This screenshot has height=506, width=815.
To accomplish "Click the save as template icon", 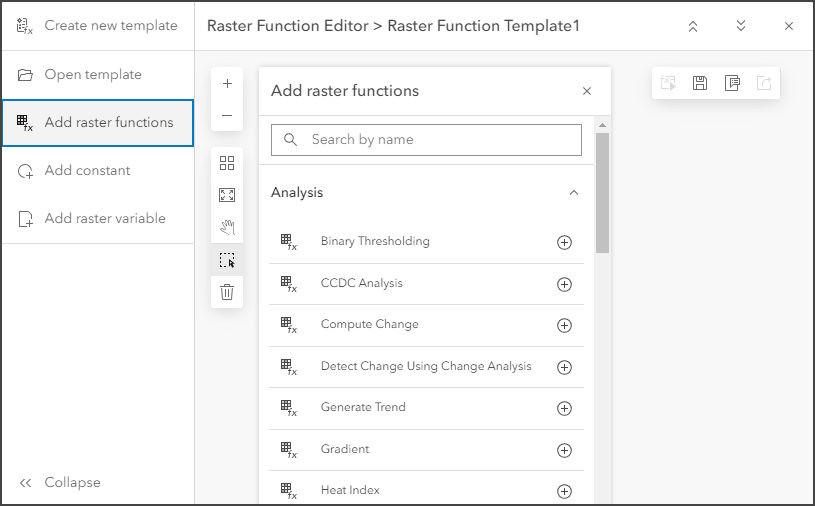I will (x=732, y=83).
